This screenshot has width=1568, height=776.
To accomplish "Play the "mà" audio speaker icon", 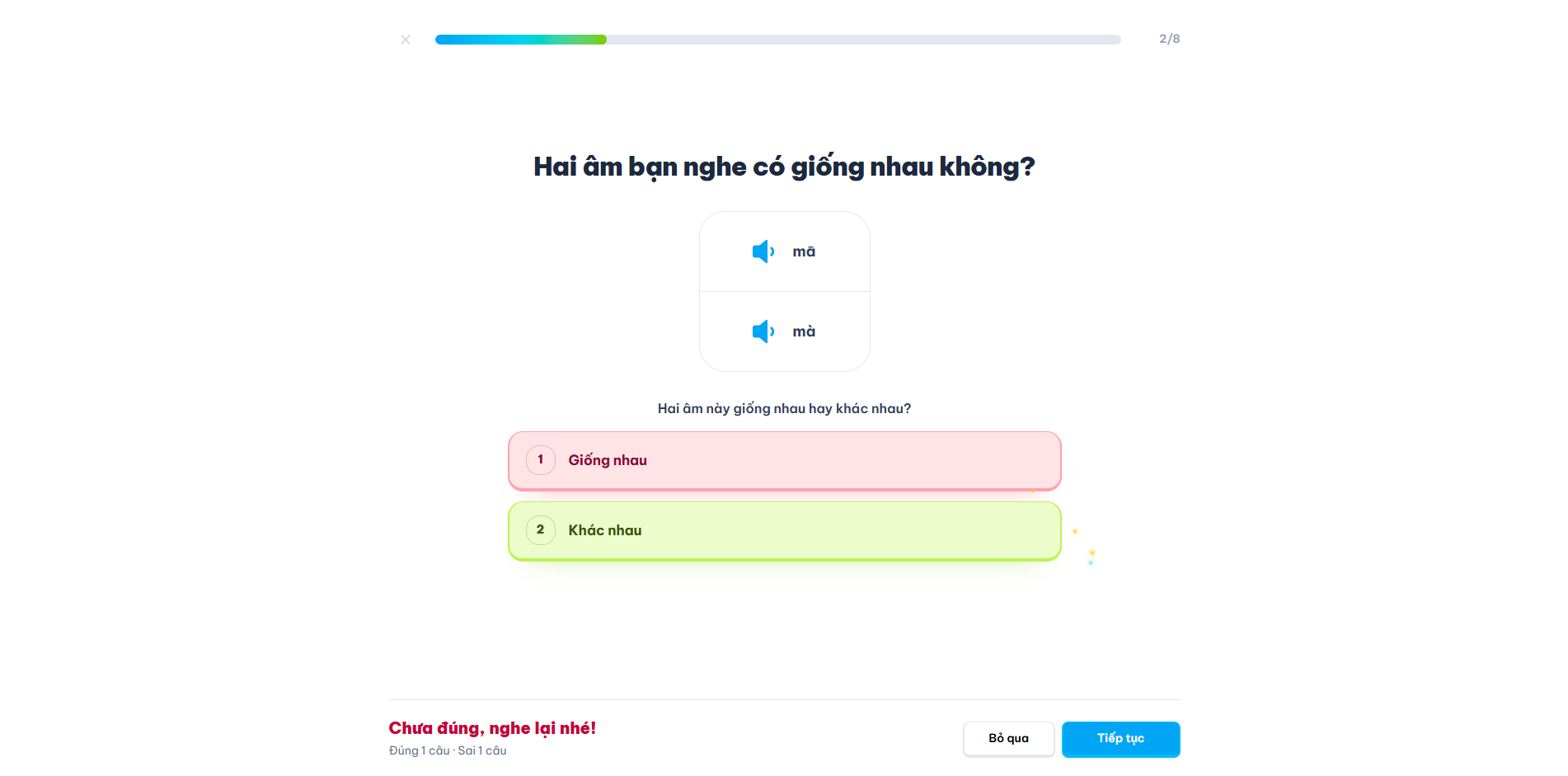I will coord(763,332).
